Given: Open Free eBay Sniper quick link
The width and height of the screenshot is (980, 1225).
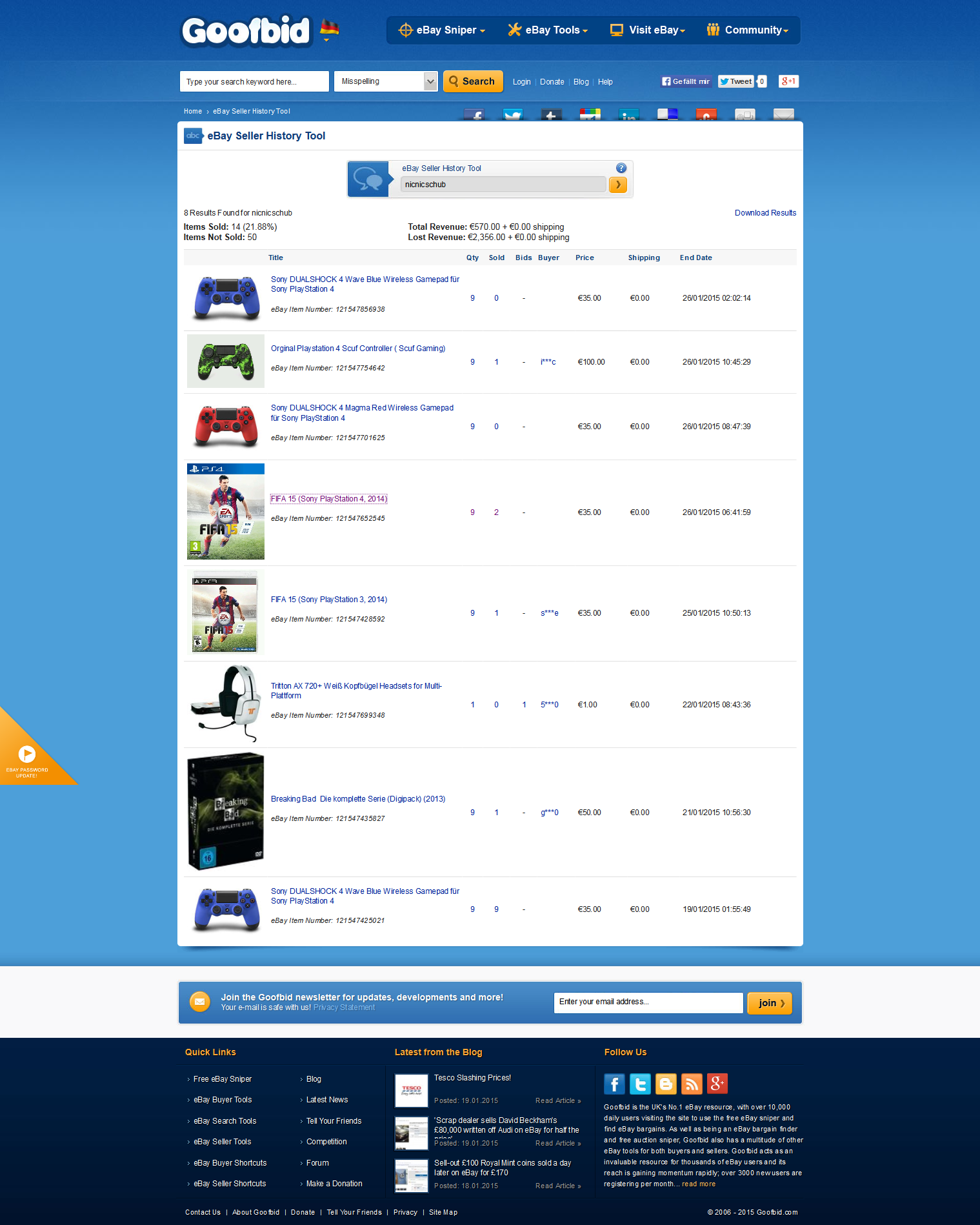Looking at the screenshot, I should [223, 1079].
